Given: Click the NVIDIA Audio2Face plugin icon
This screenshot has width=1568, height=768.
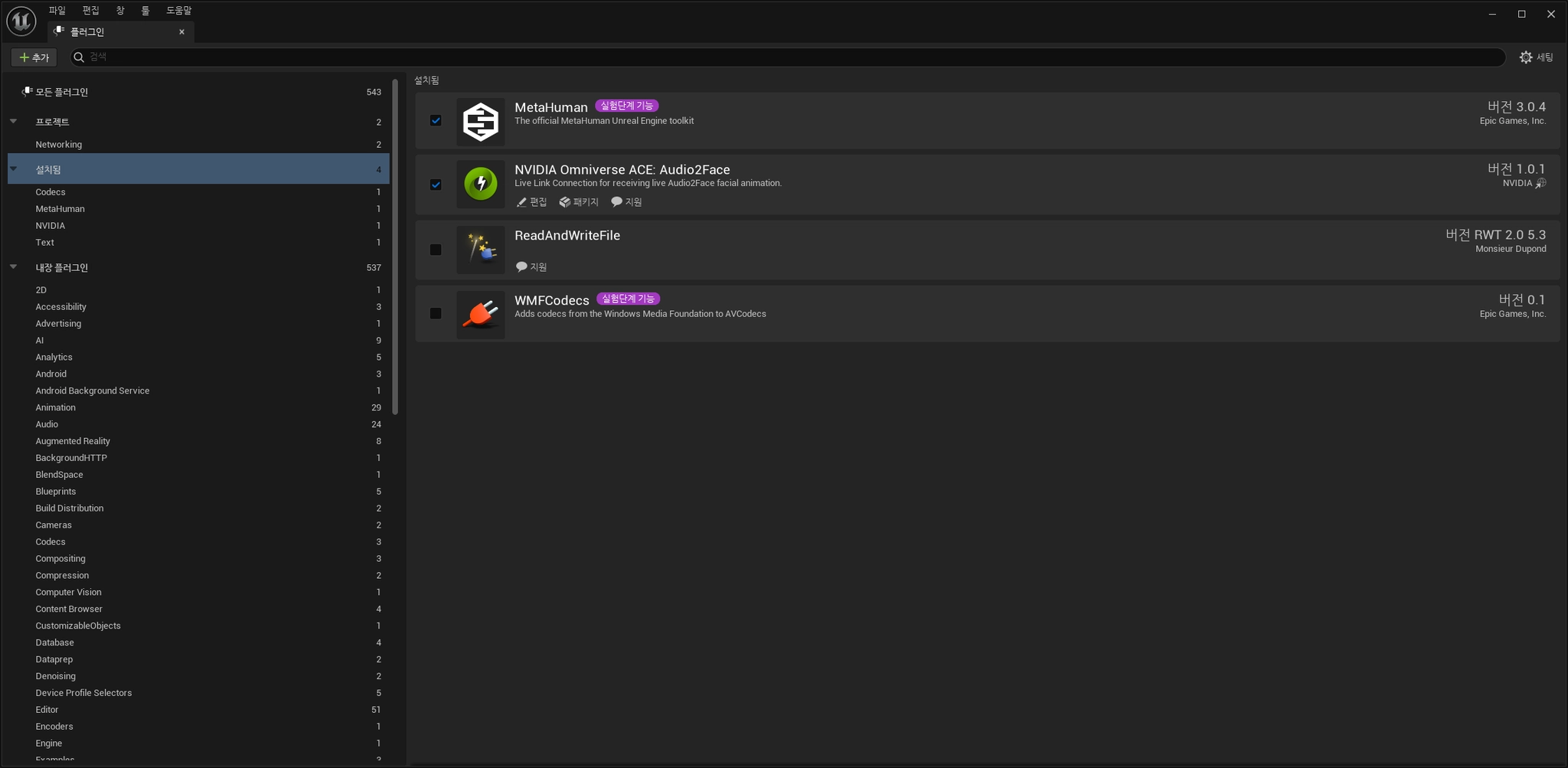Looking at the screenshot, I should click(481, 184).
